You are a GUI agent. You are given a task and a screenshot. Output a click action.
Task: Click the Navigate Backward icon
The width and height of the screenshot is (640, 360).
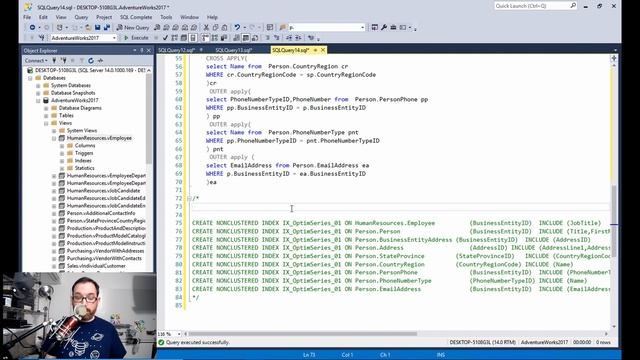(x=32, y=27)
